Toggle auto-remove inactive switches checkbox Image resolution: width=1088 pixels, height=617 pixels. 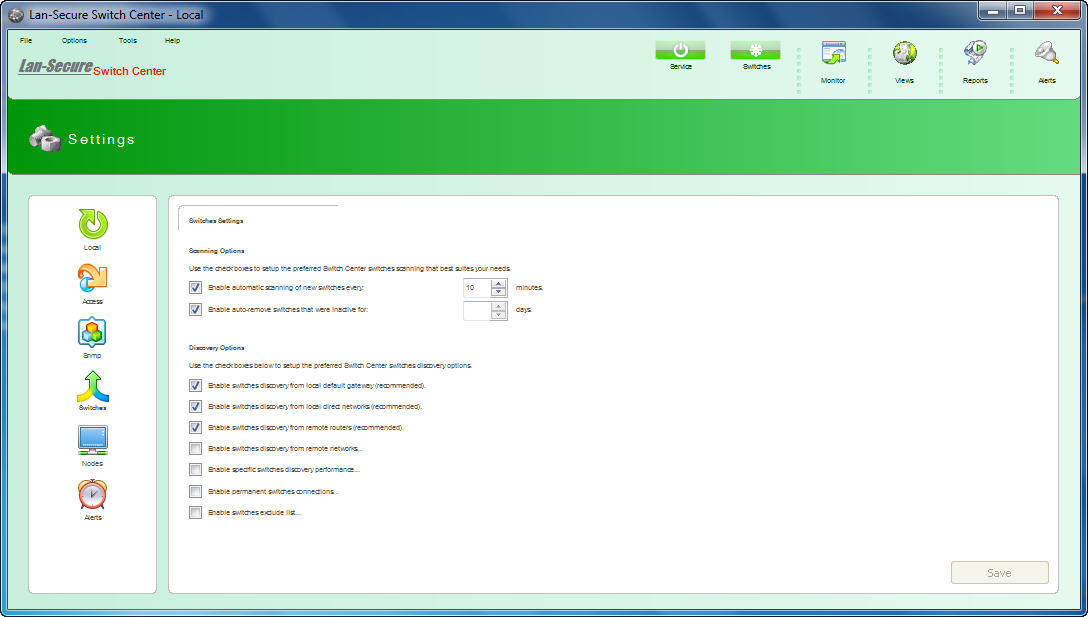(196, 310)
